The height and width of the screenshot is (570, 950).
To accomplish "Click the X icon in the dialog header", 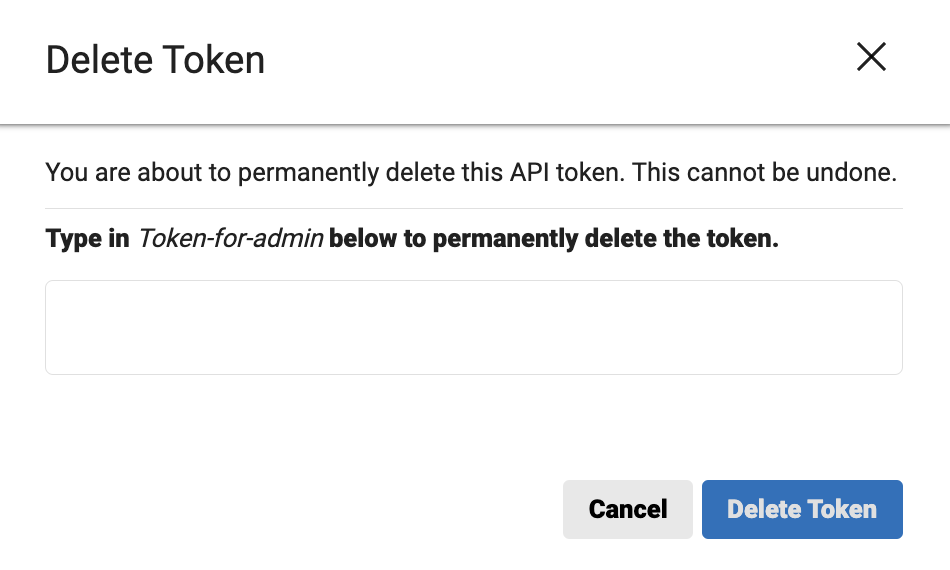I will tap(871, 58).
